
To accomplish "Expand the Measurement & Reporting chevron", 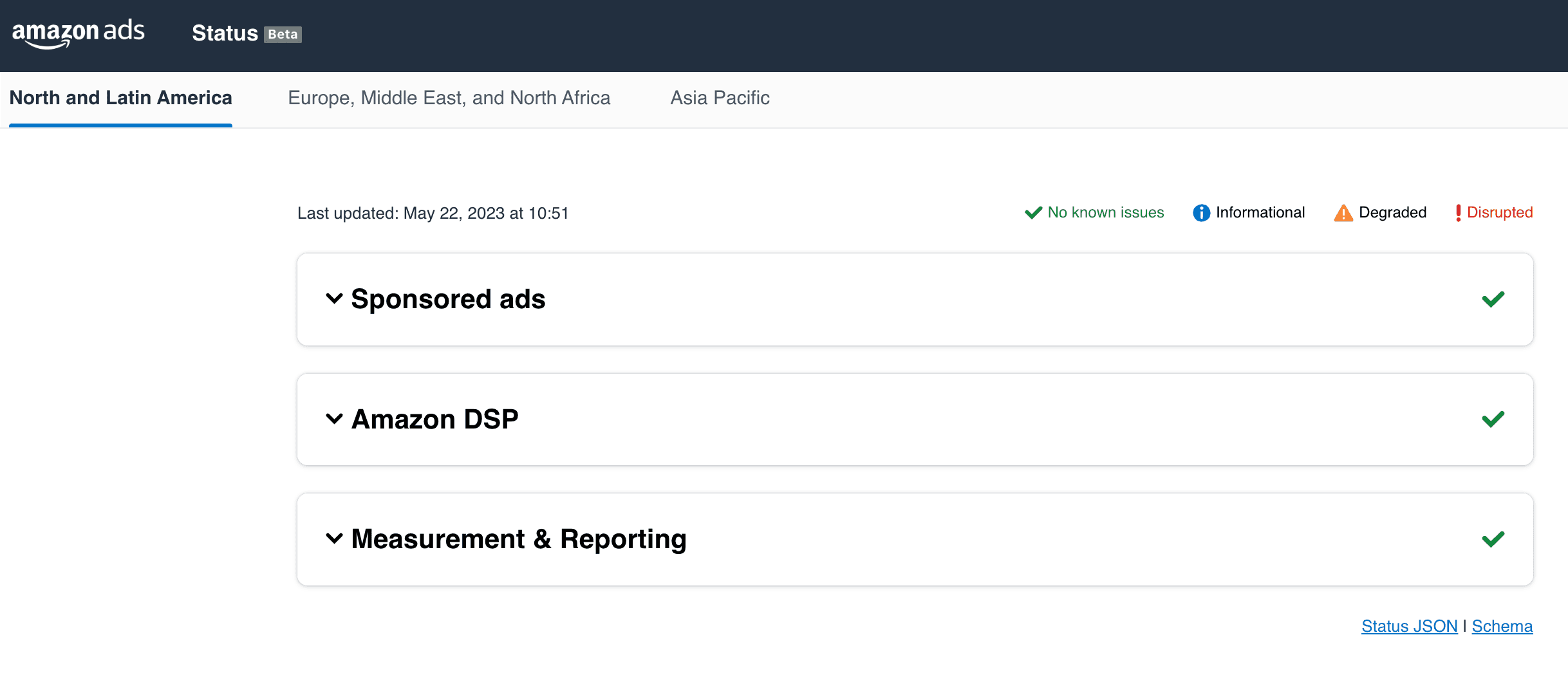I will 334,539.
